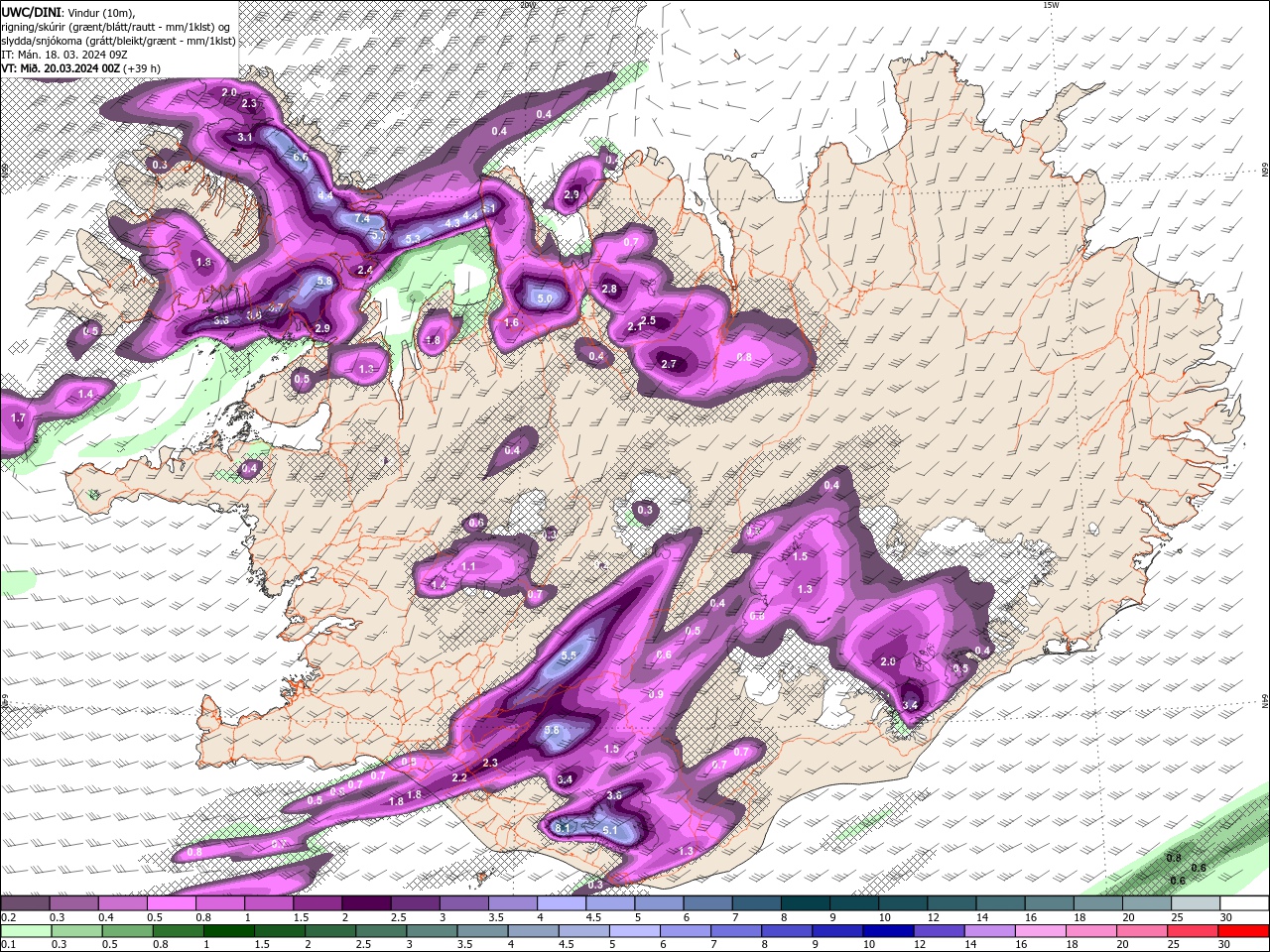The image size is (1270, 952).
Task: Click the 6.6 precipitation value on the map
Action: tap(301, 157)
